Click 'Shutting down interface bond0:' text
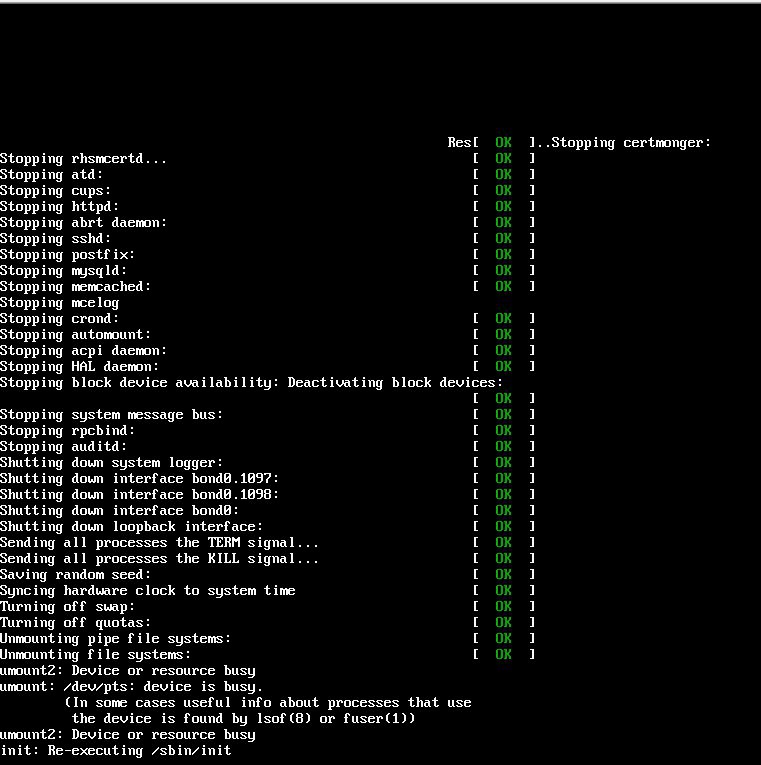 coord(120,511)
